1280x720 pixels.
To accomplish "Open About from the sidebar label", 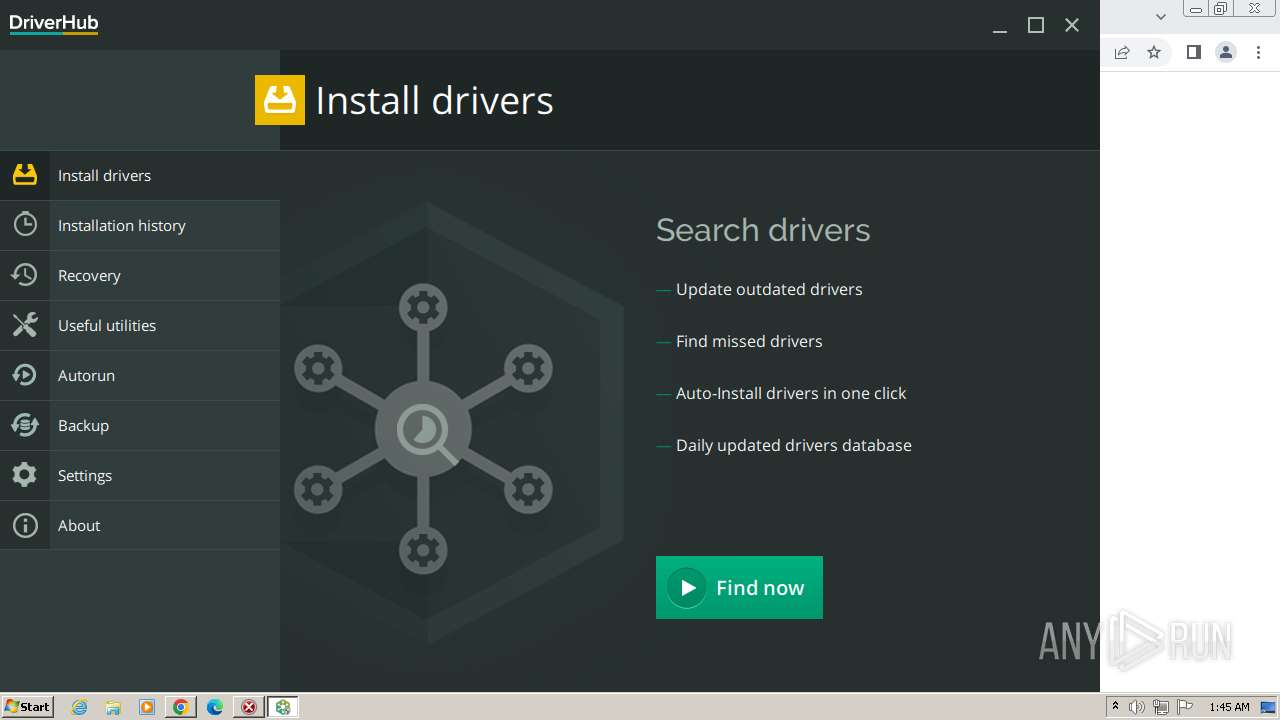I will [79, 525].
